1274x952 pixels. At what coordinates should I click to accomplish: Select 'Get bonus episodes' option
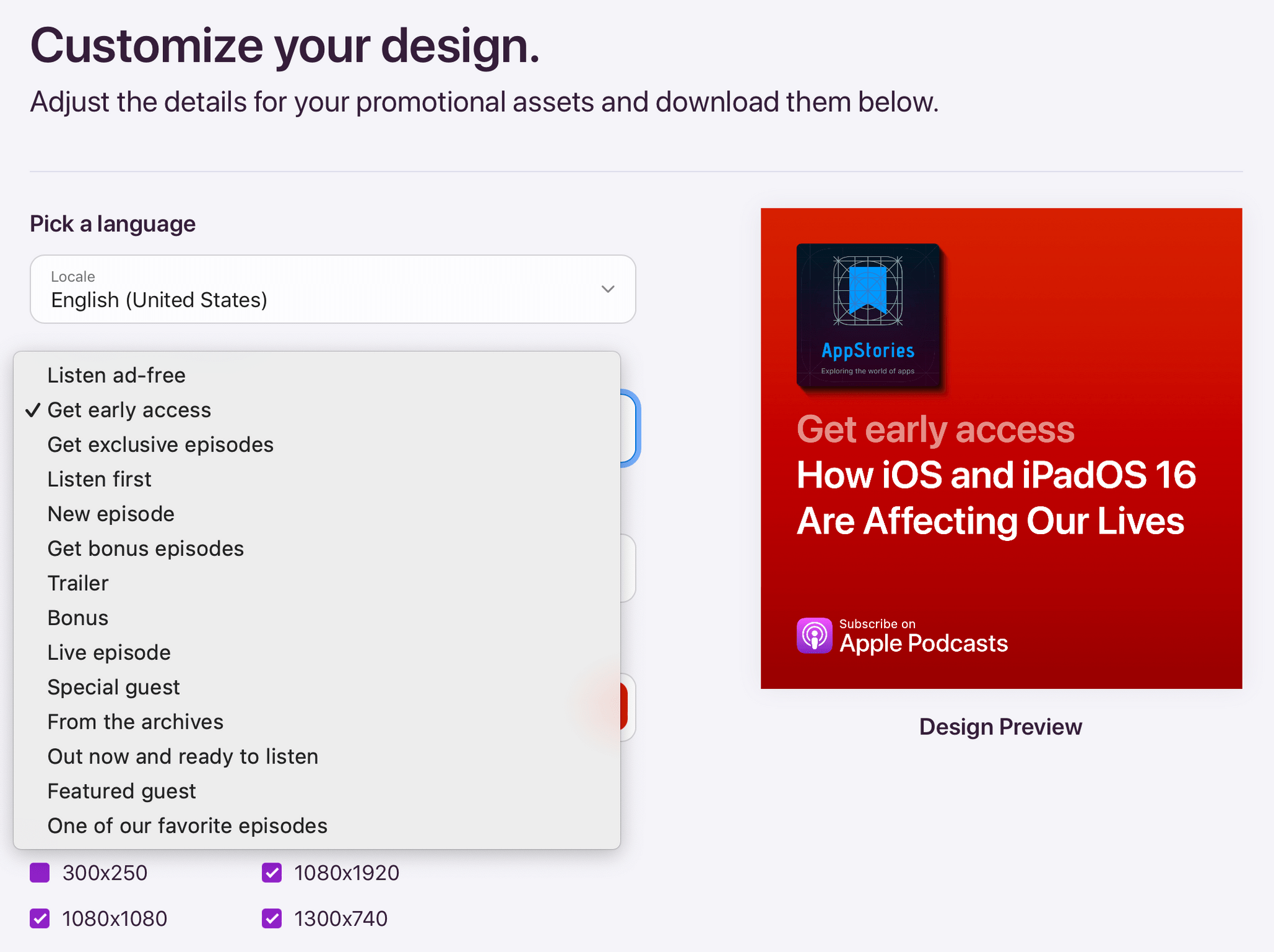coord(317,548)
